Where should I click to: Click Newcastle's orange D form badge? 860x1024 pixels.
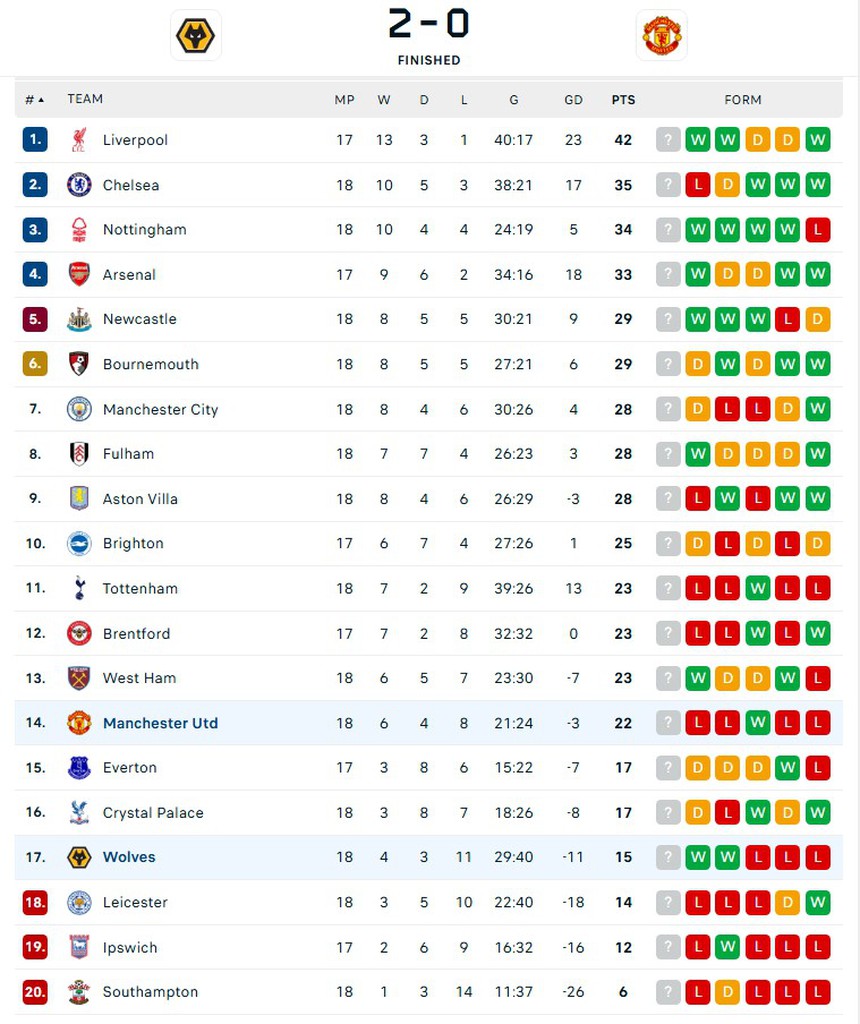click(818, 319)
